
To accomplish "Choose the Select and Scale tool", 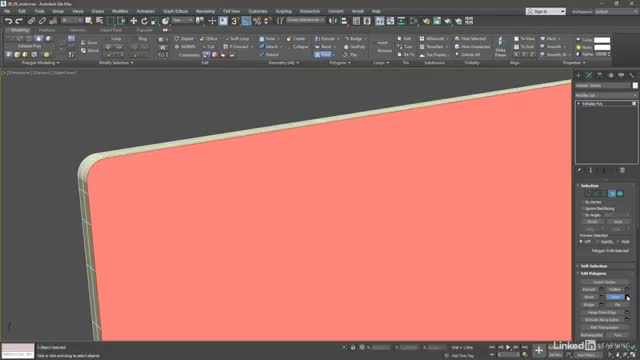I will tap(155, 21).
